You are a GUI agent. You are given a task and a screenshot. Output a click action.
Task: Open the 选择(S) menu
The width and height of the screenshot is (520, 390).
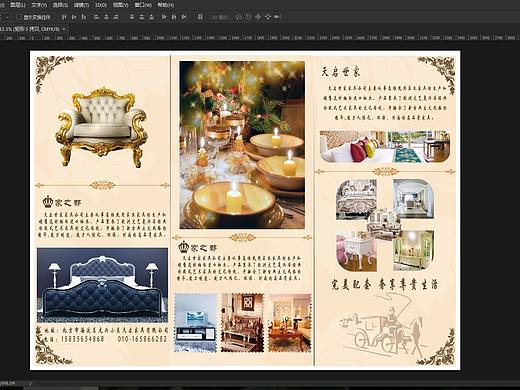tap(60, 5)
